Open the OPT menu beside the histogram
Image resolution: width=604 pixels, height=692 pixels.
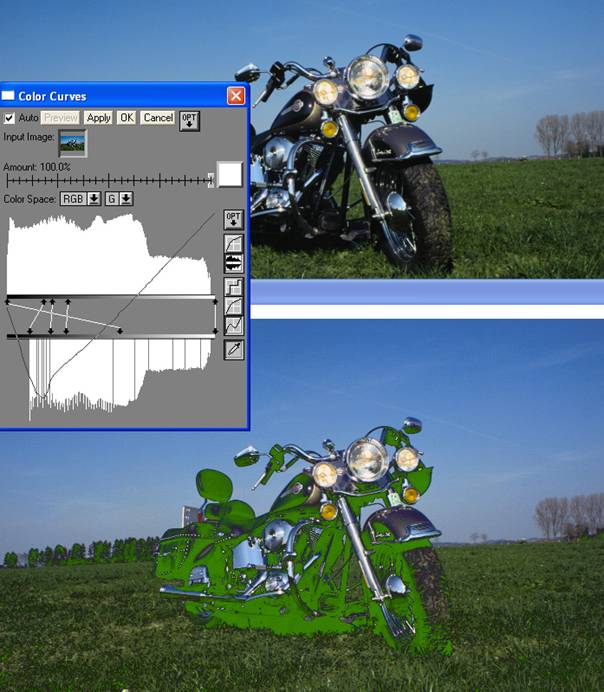point(233,219)
